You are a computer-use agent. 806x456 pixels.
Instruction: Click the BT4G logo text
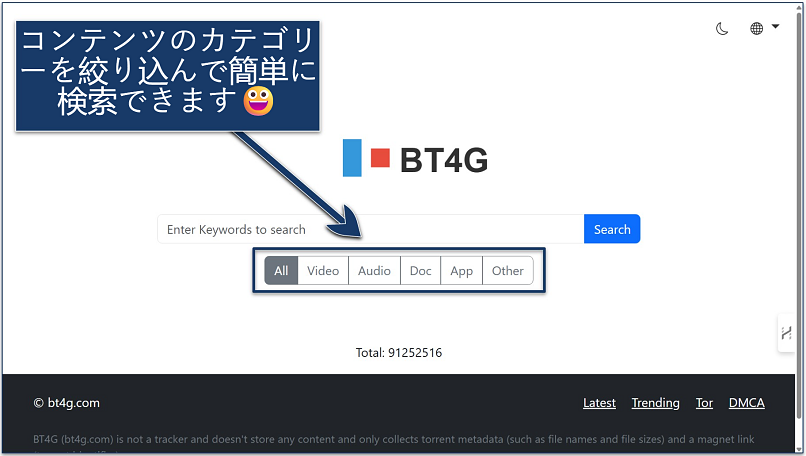coord(443,160)
